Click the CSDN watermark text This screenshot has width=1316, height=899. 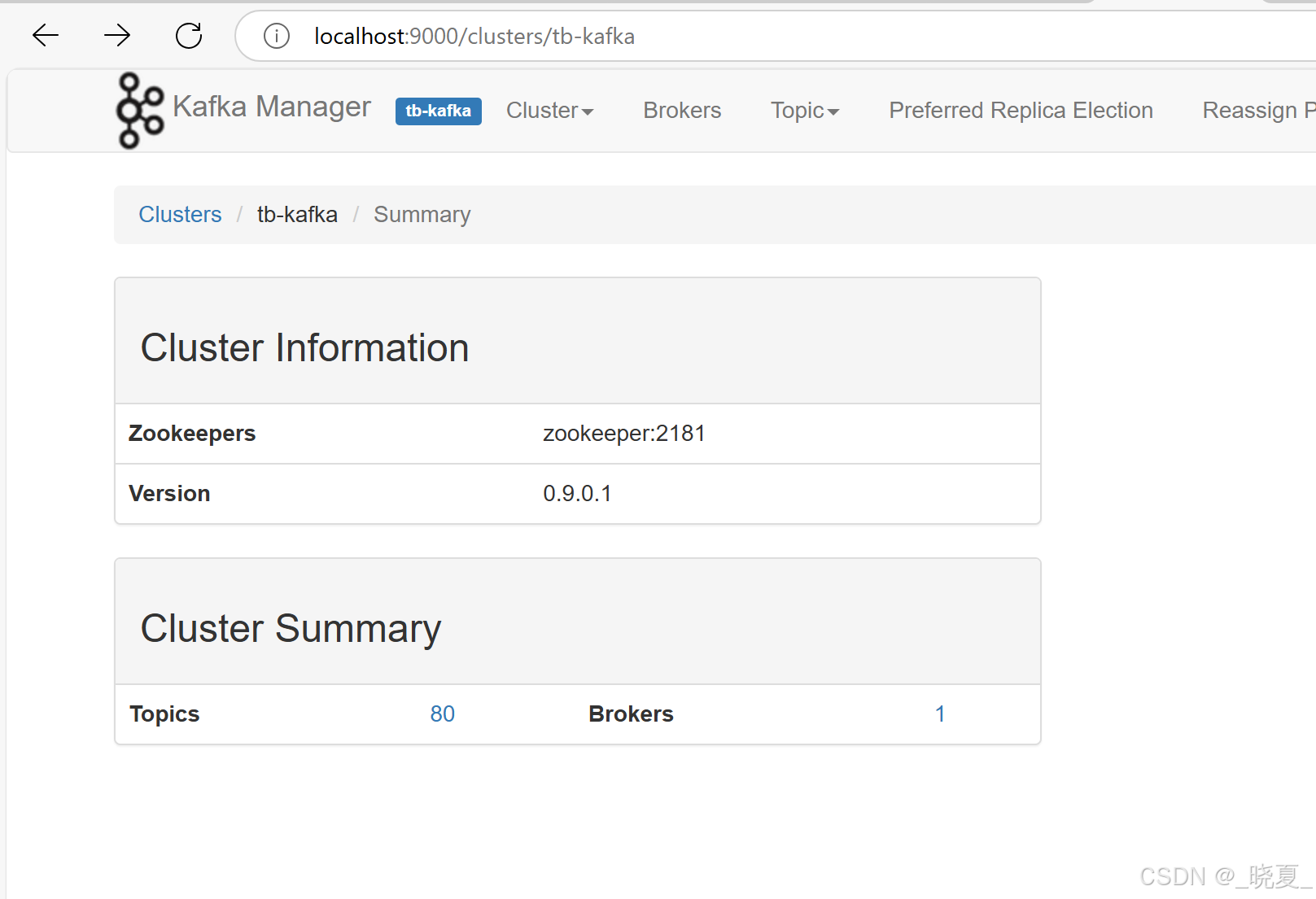coord(1218,876)
